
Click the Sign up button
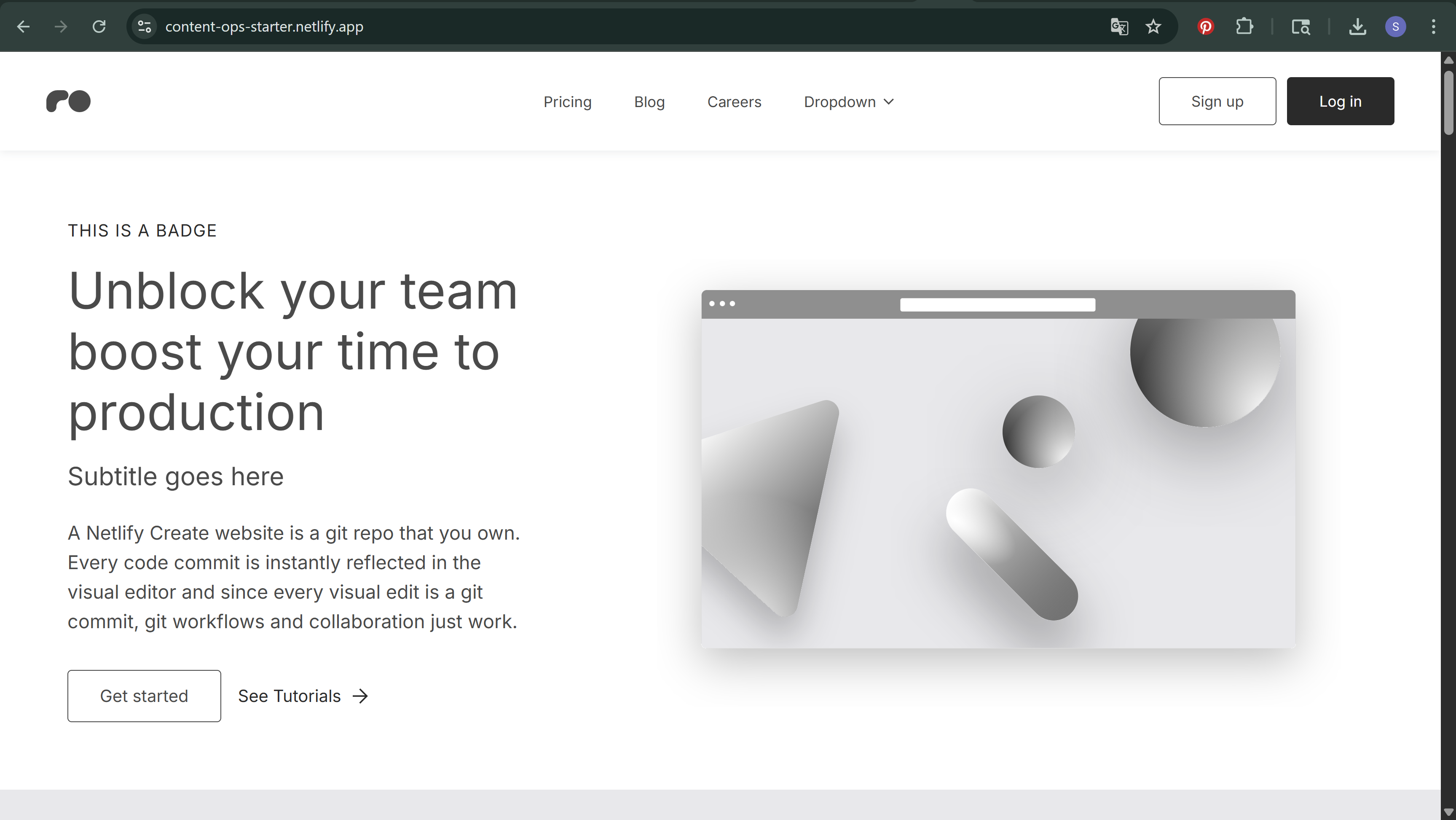click(1217, 101)
